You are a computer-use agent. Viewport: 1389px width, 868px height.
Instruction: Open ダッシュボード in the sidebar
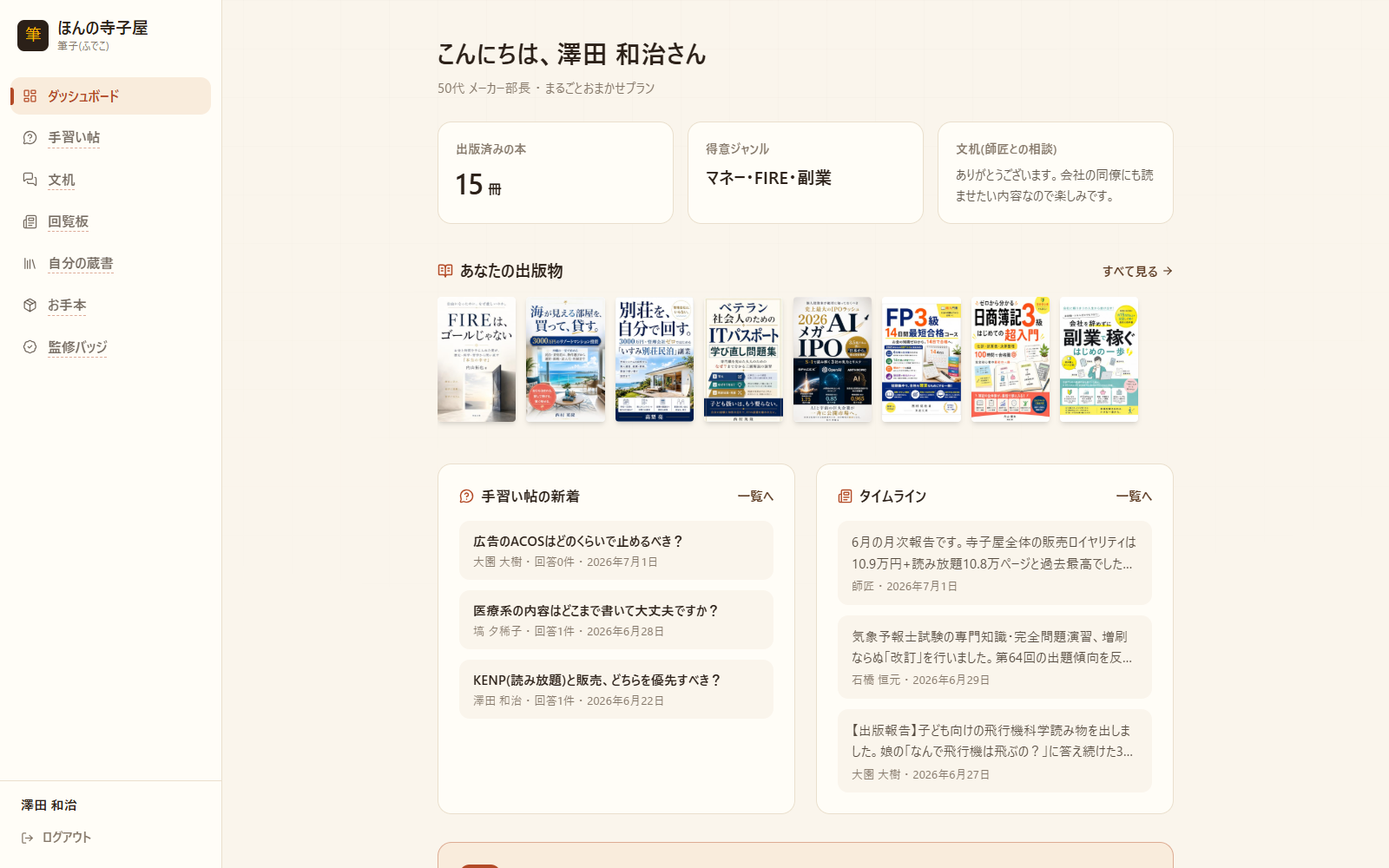point(111,96)
